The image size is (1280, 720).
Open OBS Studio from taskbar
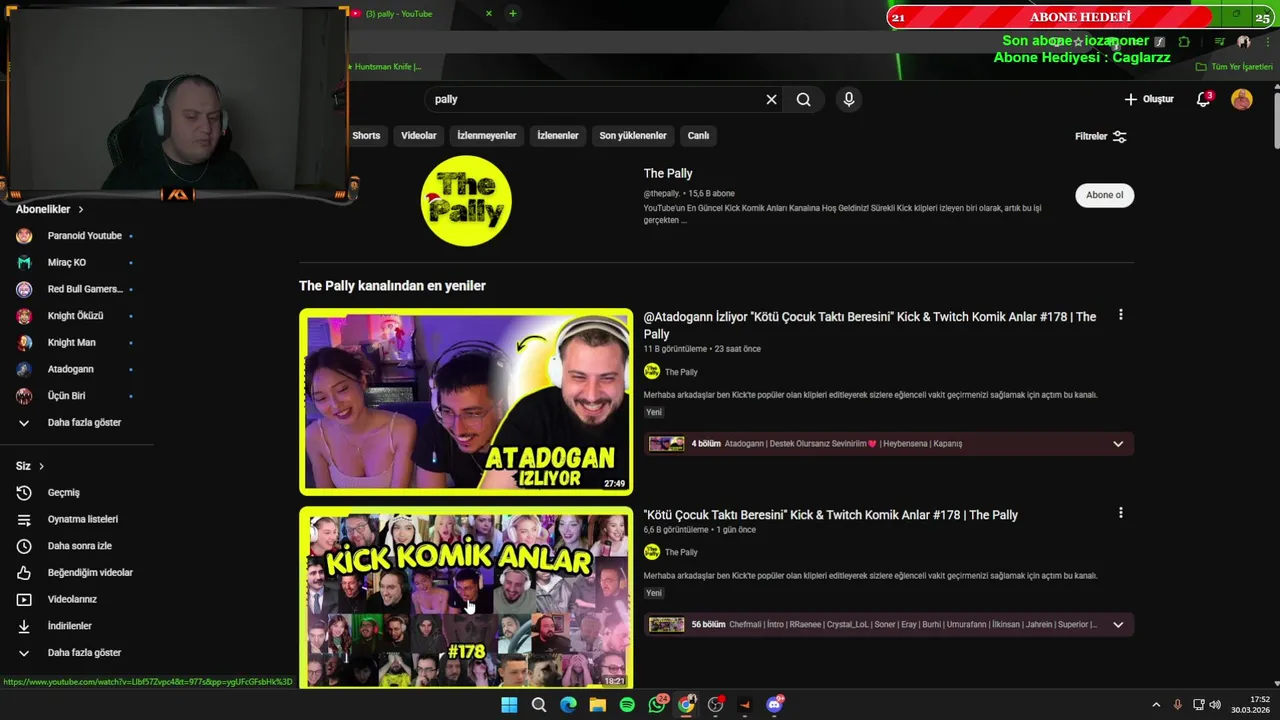click(715, 705)
